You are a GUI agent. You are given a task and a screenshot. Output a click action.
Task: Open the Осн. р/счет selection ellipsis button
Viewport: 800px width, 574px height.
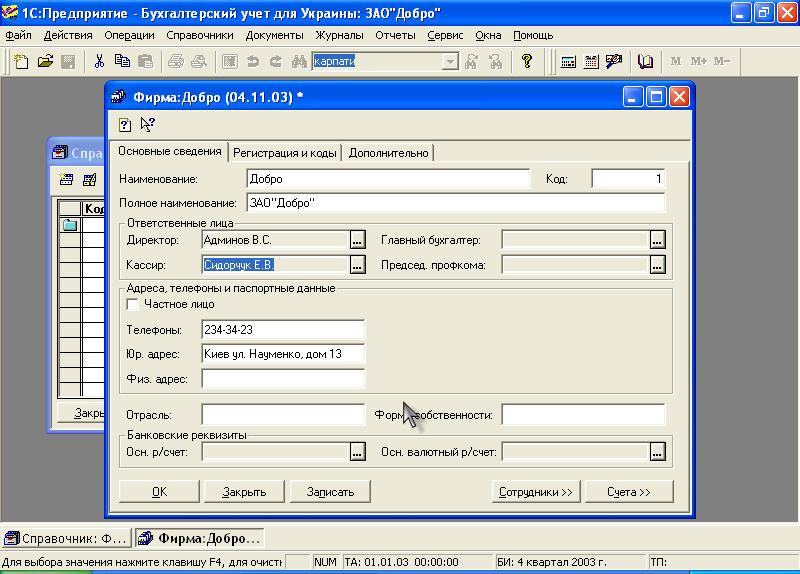coord(358,452)
